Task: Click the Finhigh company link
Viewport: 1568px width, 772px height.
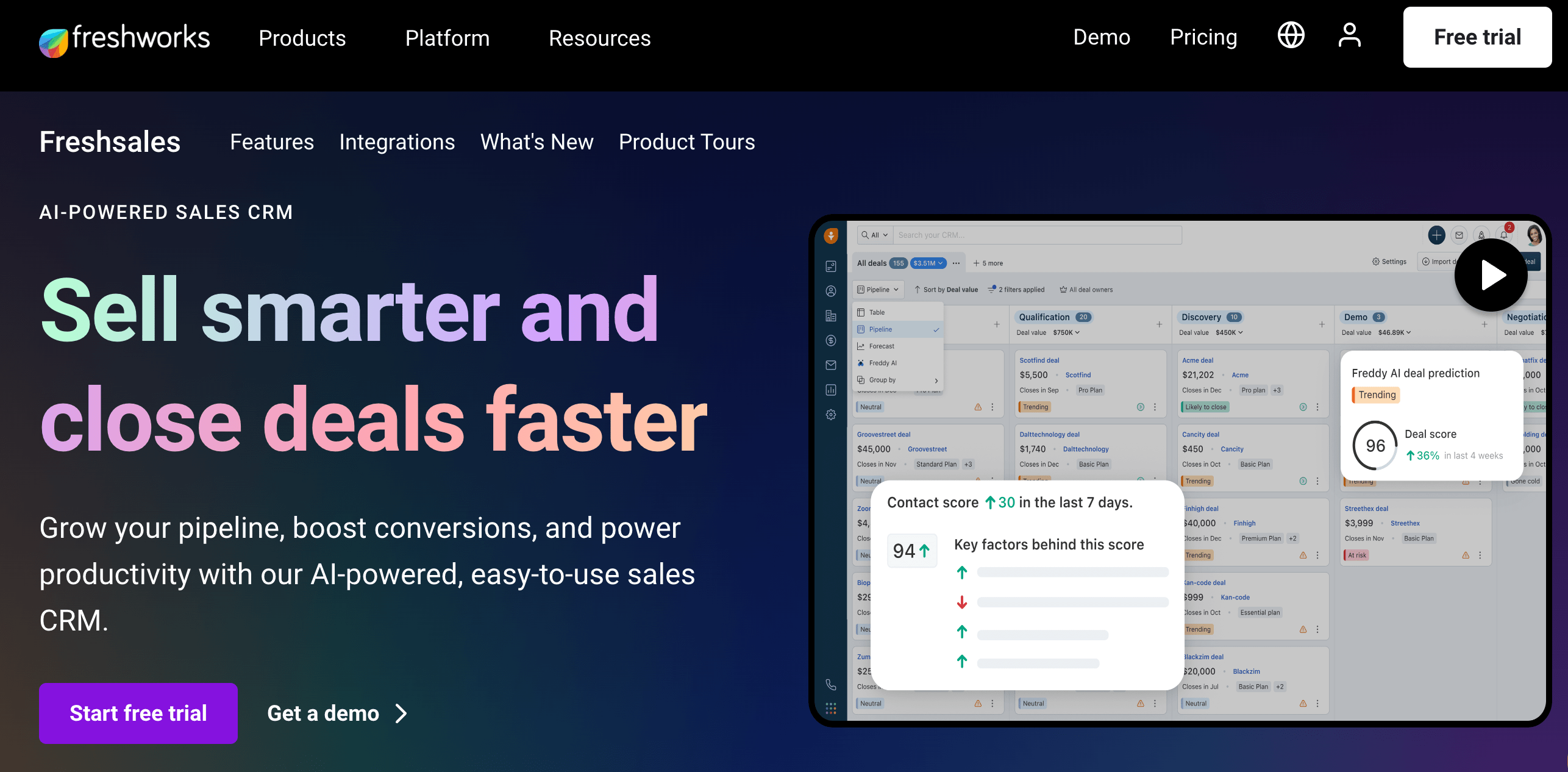Action: point(1244,523)
